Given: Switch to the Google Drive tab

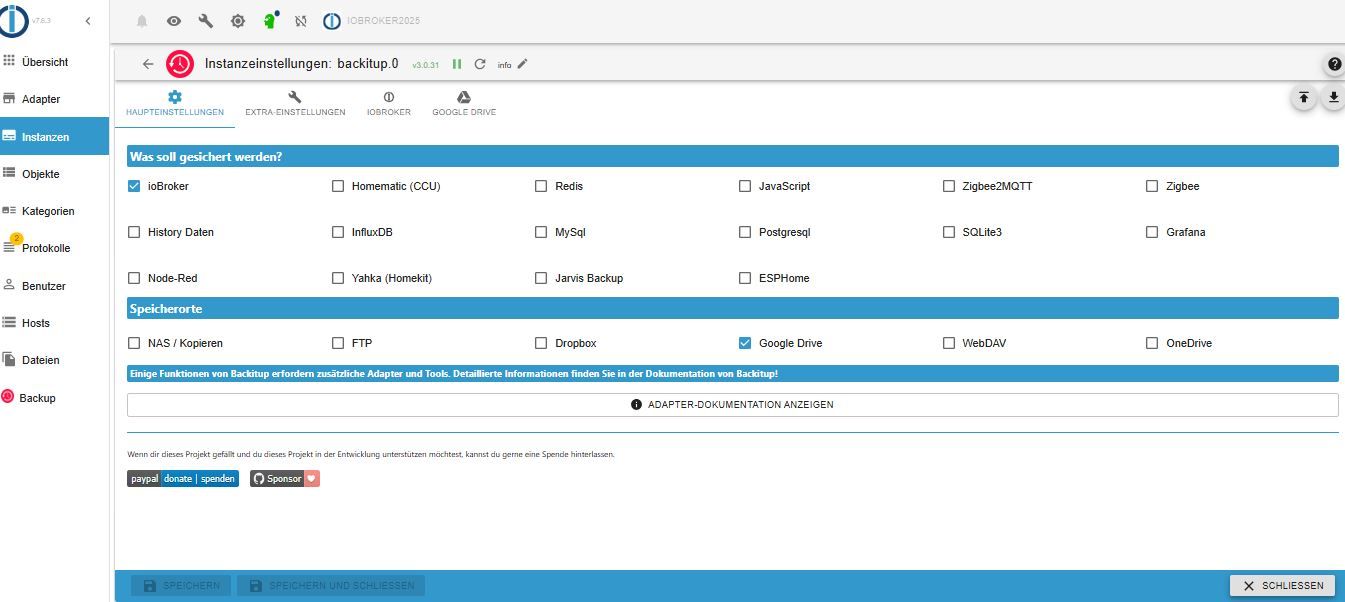Looking at the screenshot, I should tap(464, 104).
